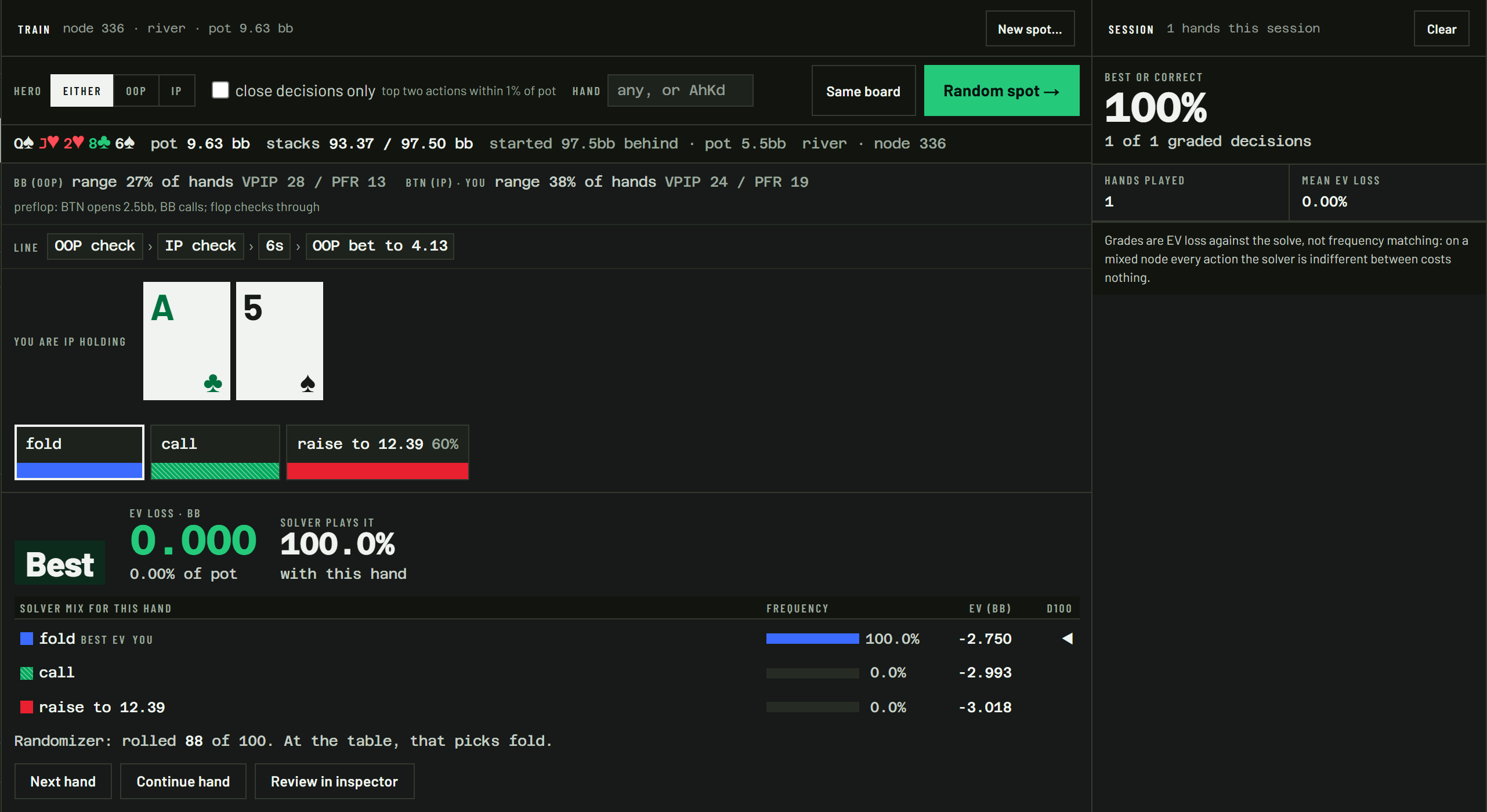Click the Ace of clubs hole card

[186, 341]
